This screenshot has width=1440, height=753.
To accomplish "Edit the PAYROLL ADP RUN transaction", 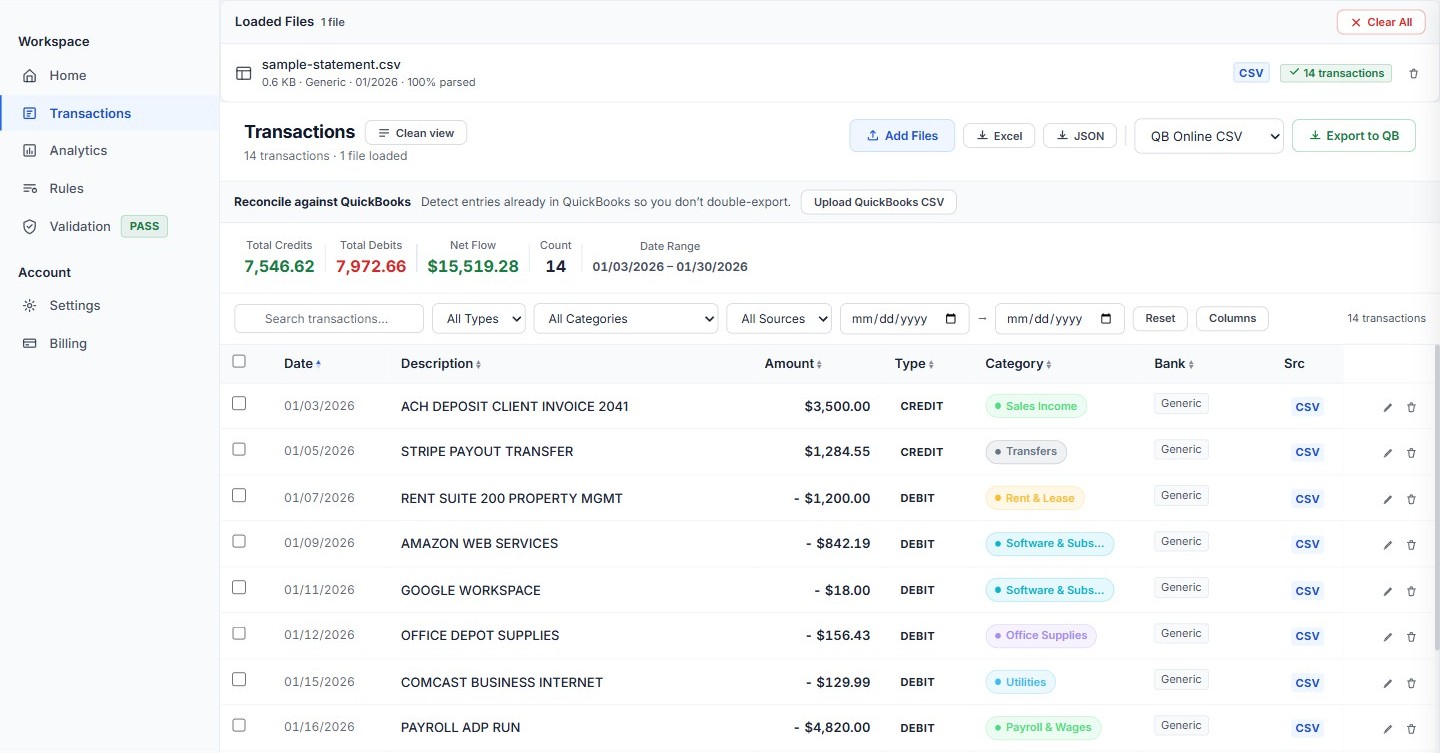I will pos(1387,729).
